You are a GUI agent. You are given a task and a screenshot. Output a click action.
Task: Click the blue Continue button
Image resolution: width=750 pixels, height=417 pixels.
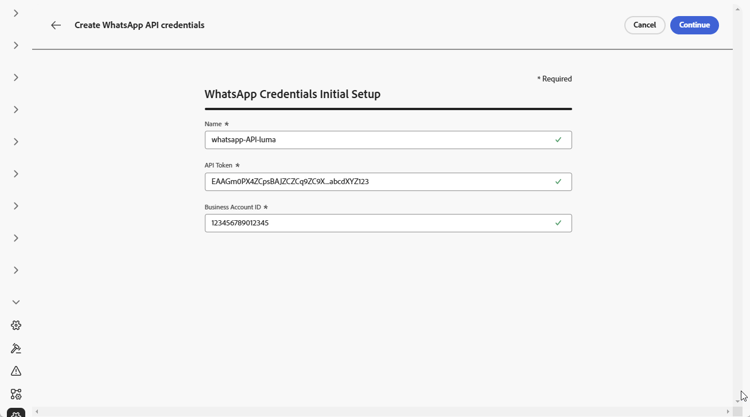(x=694, y=25)
